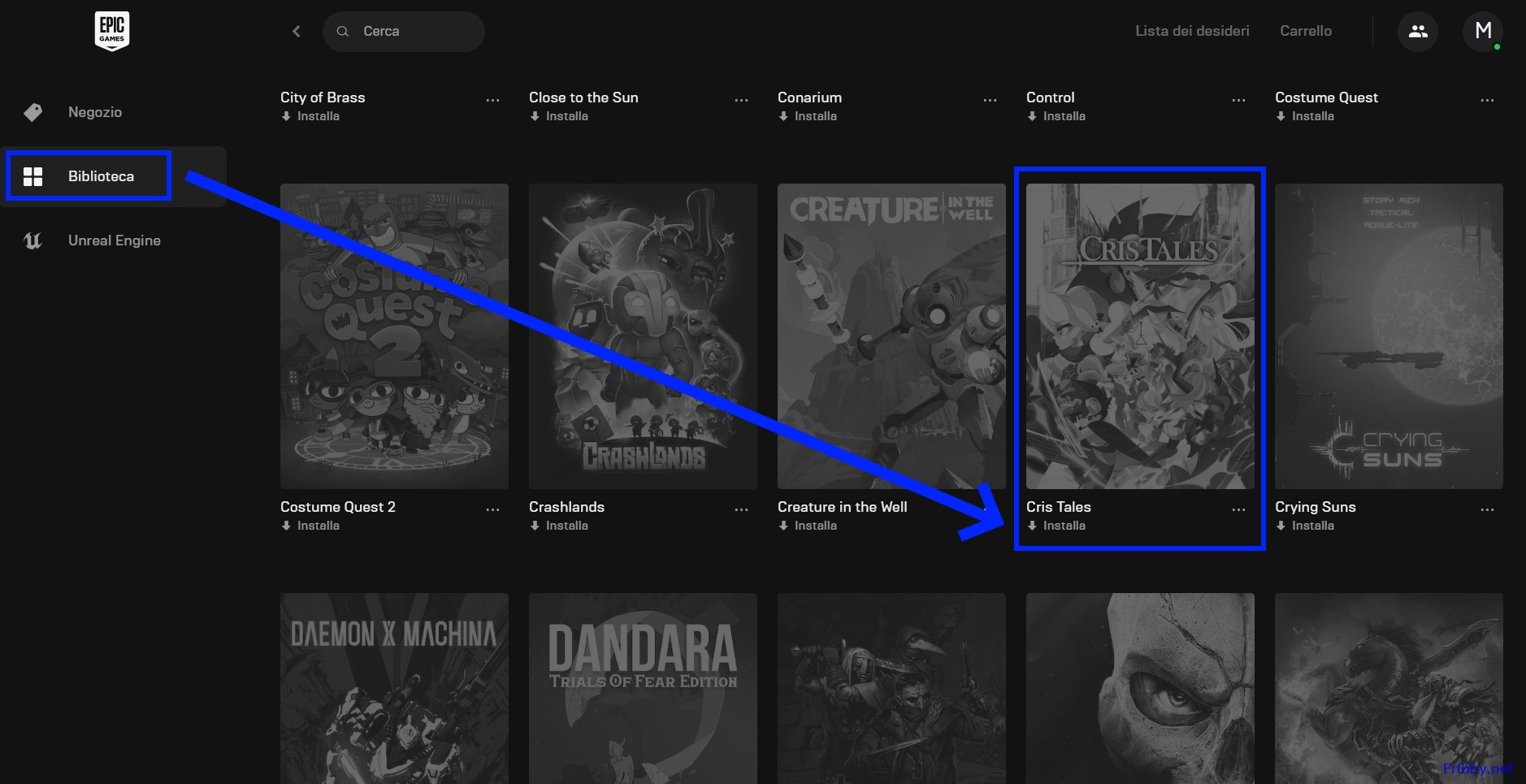Click the Conarium title
This screenshot has height=784, width=1526.
(809, 97)
